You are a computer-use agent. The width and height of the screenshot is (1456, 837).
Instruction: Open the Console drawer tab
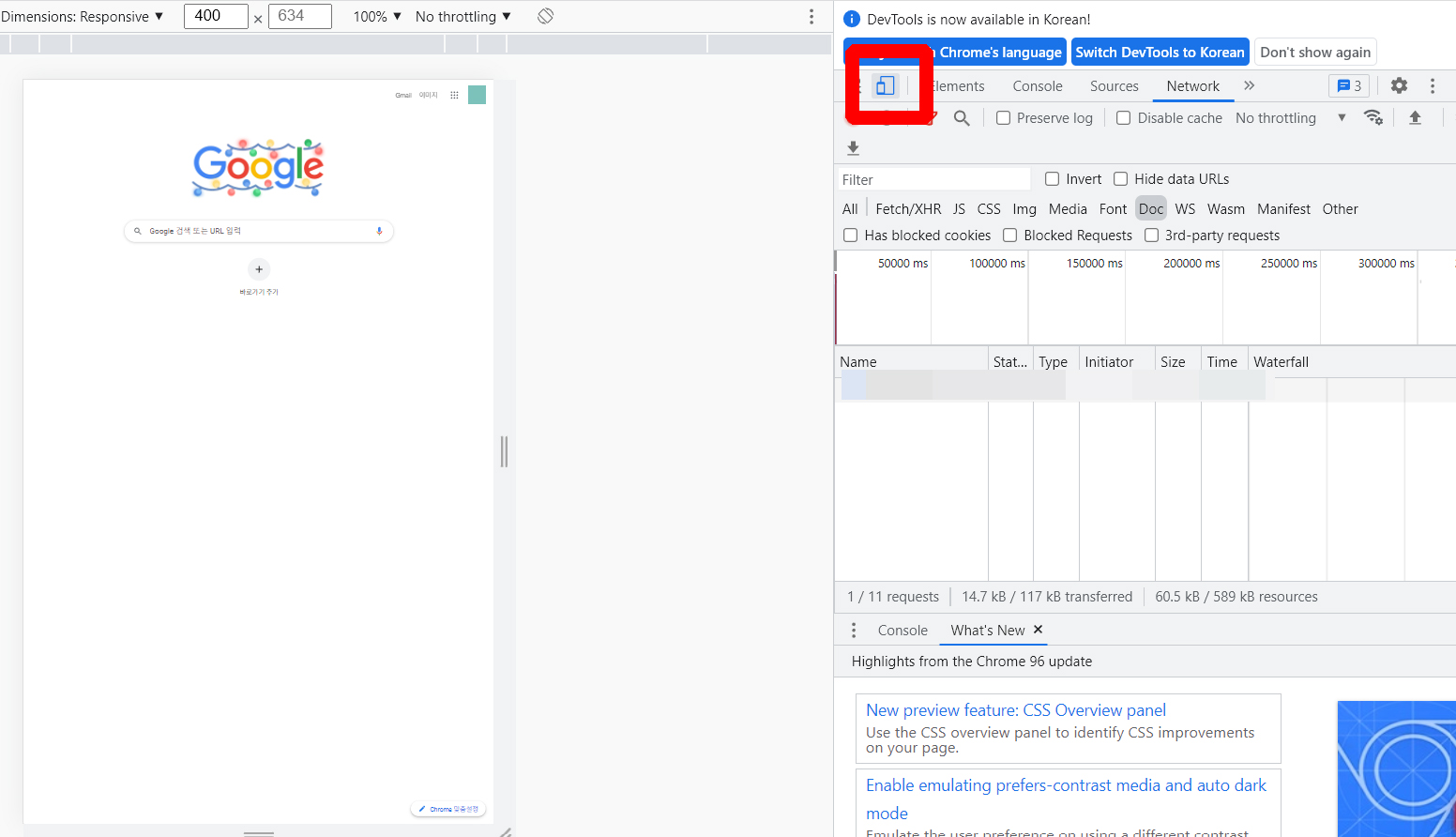coord(902,631)
